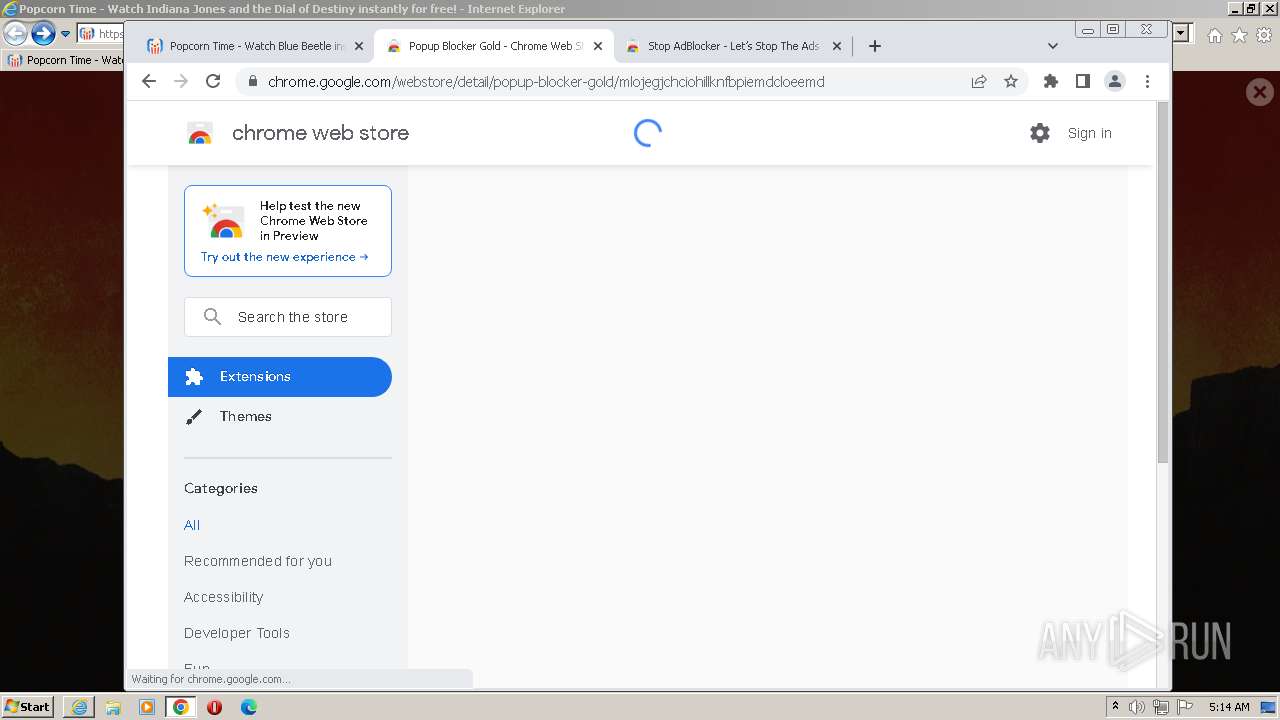Open Internet Explorer's tools gear
Viewport: 1280px width, 720px height.
pyautogui.click(x=1264, y=35)
